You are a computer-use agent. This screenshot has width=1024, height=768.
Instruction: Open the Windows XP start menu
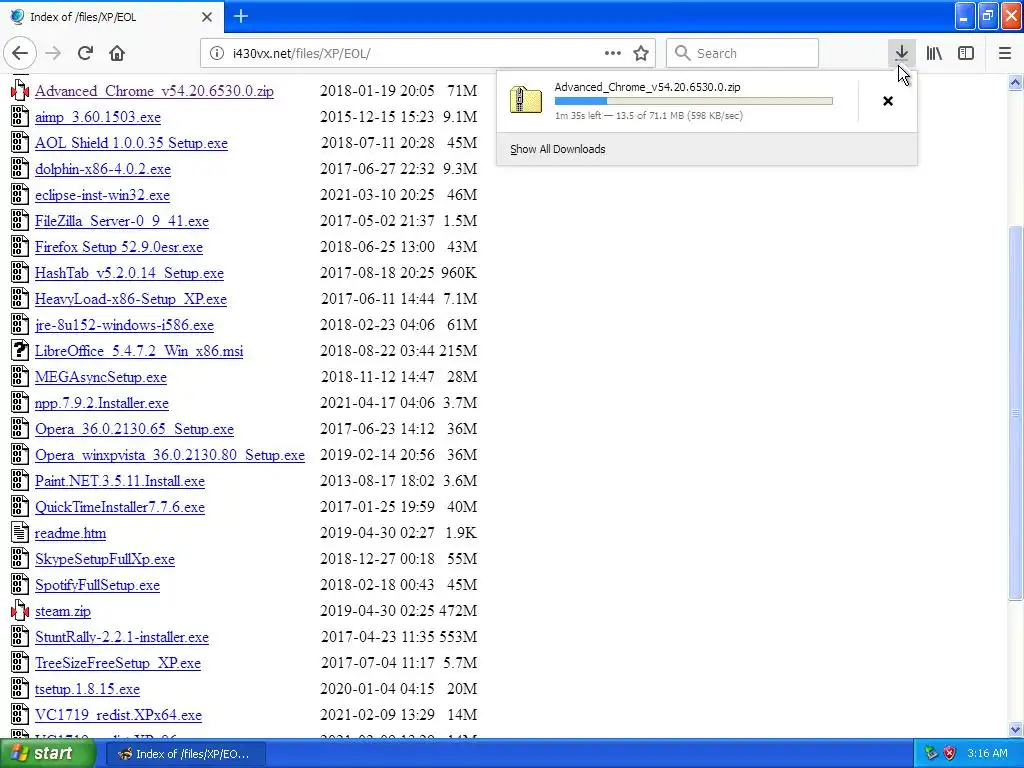point(46,753)
